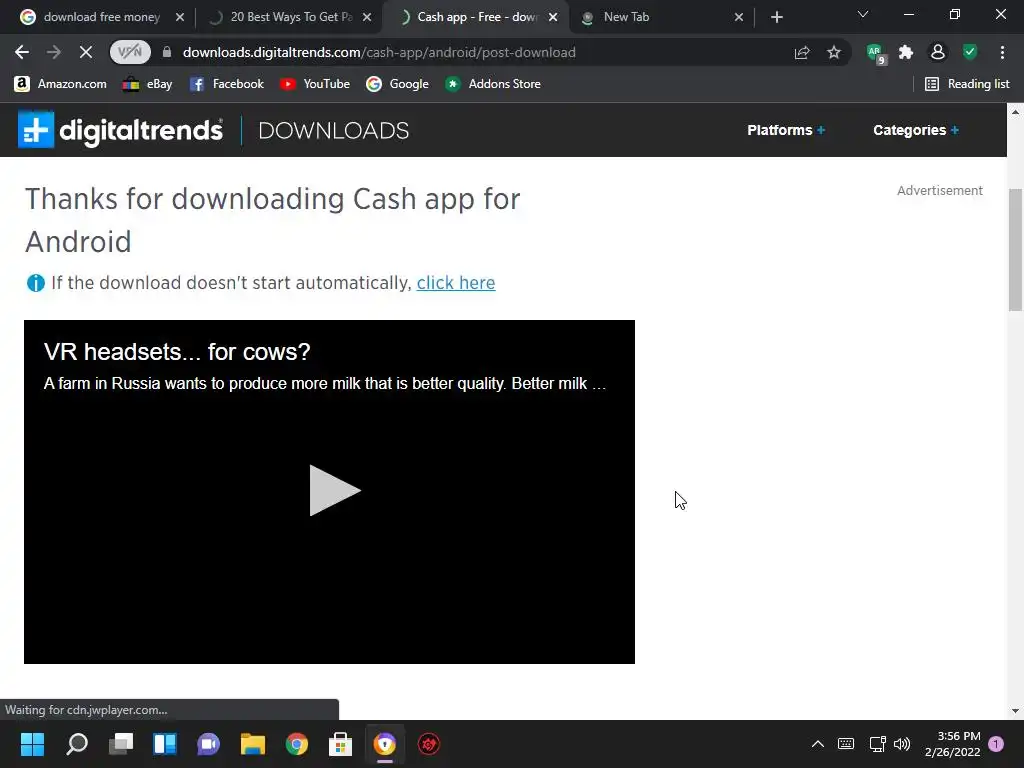
Task: Open the notification badge showing 1
Action: click(996, 744)
